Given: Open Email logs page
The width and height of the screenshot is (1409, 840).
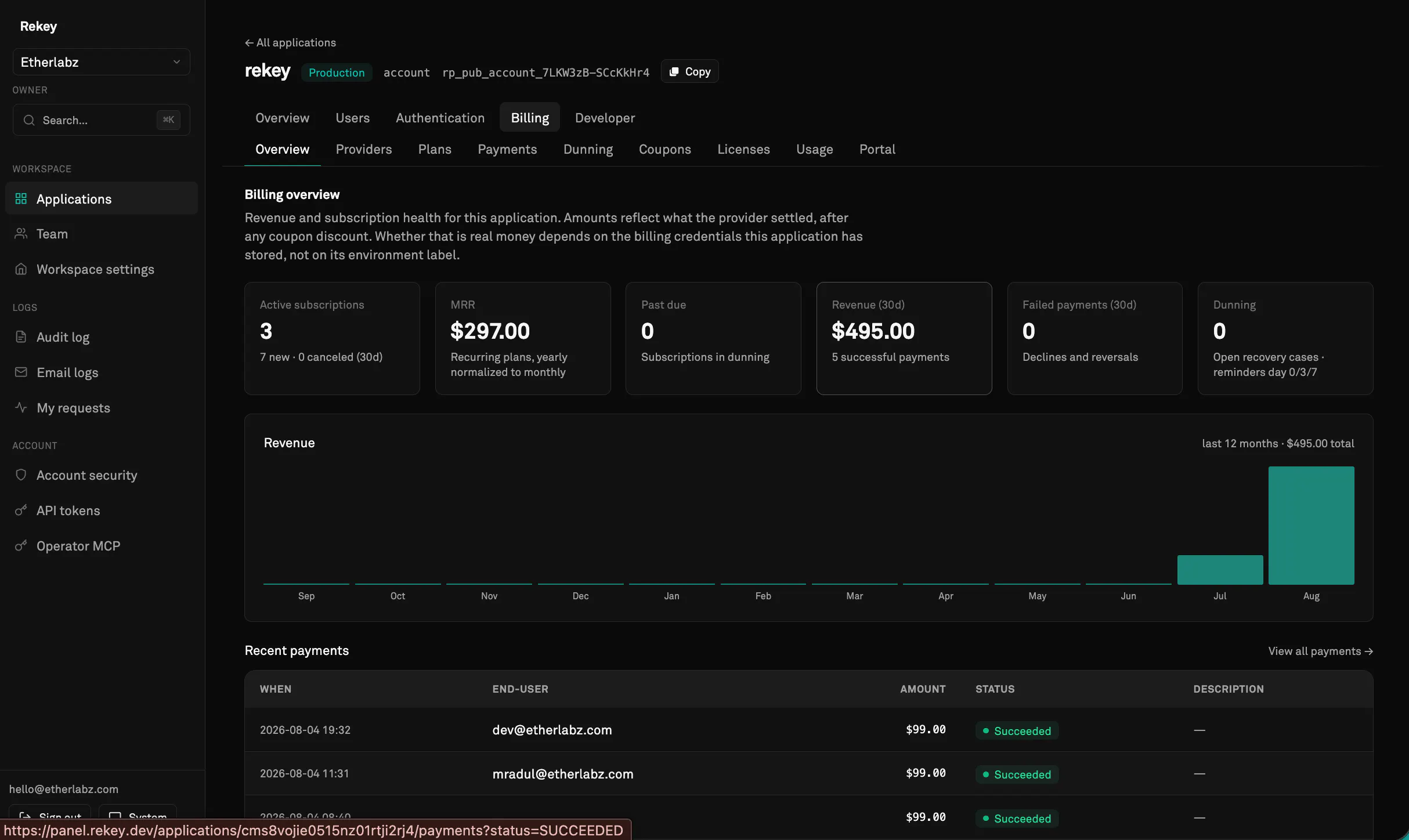Looking at the screenshot, I should [102, 372].
